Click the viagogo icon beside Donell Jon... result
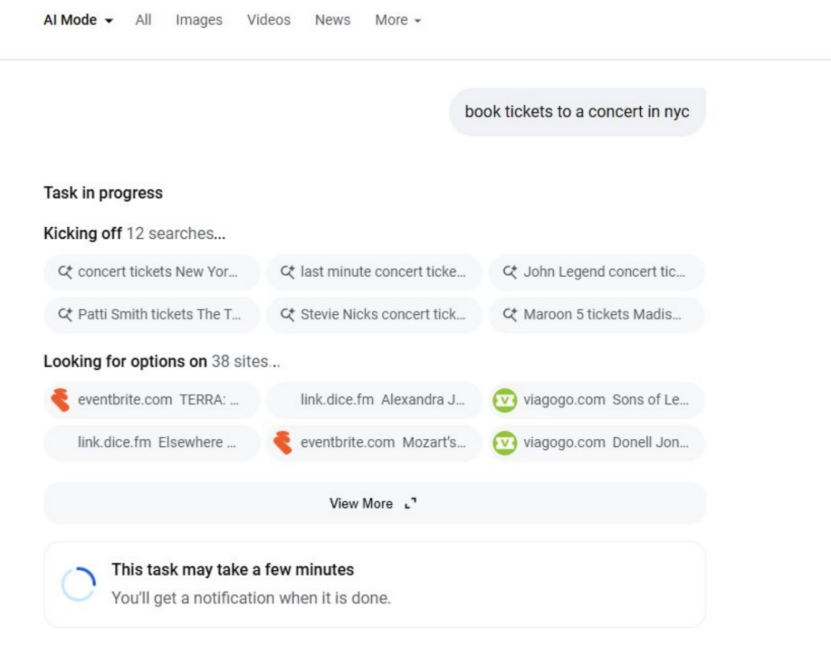Viewport: 831px width, 656px height. tap(505, 442)
